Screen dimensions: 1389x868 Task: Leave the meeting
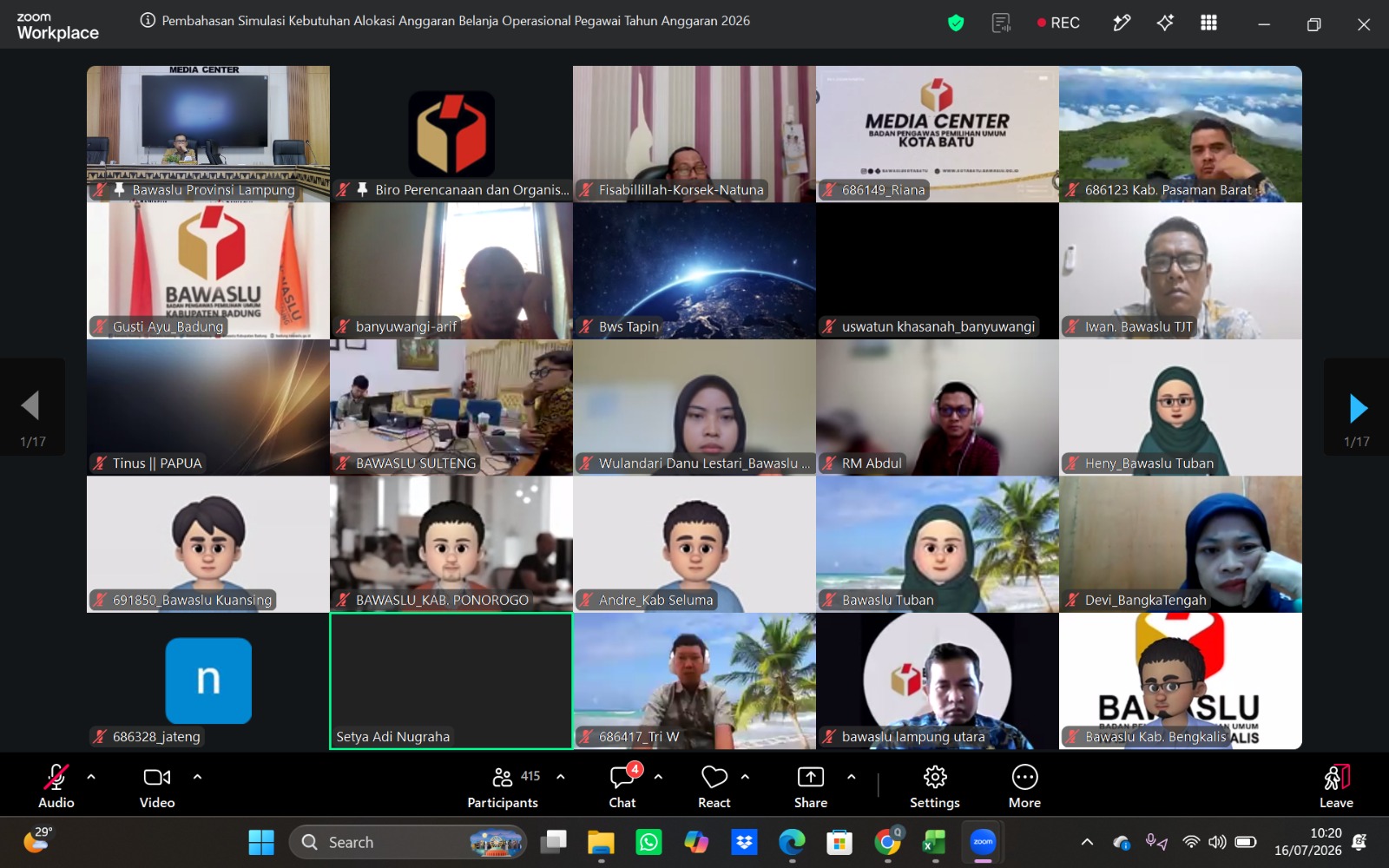1336,786
